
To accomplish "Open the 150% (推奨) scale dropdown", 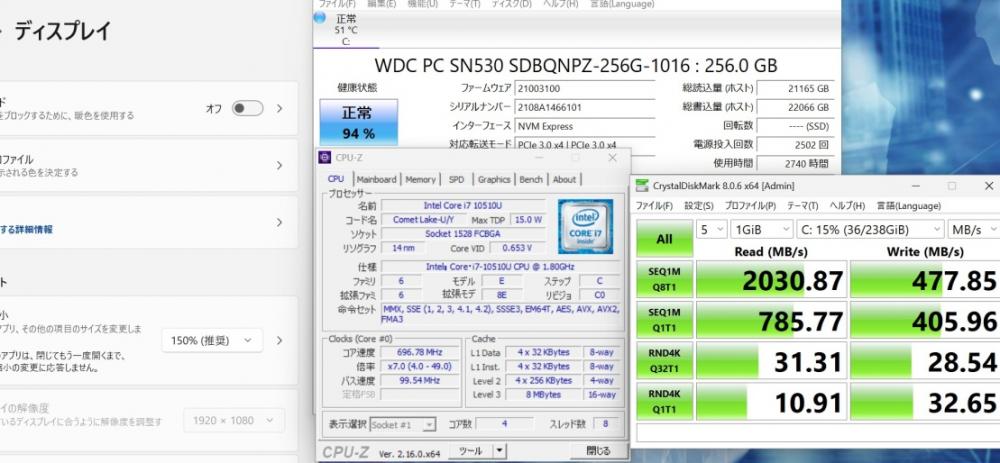I will 212,341.
